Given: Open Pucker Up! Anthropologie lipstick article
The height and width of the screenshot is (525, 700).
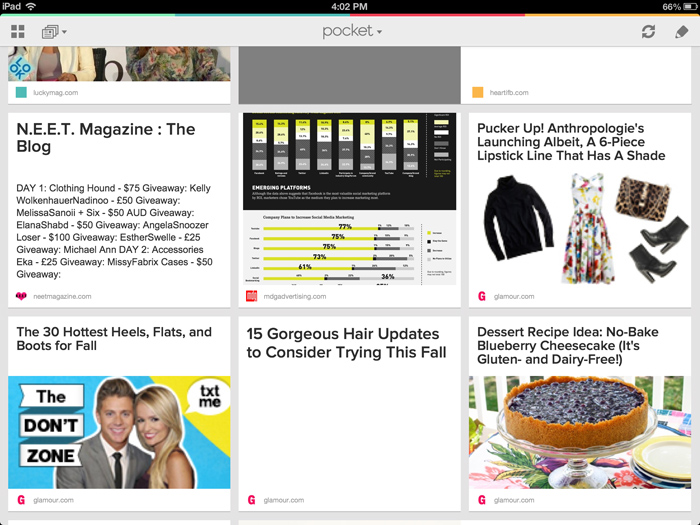Looking at the screenshot, I should 571,142.
